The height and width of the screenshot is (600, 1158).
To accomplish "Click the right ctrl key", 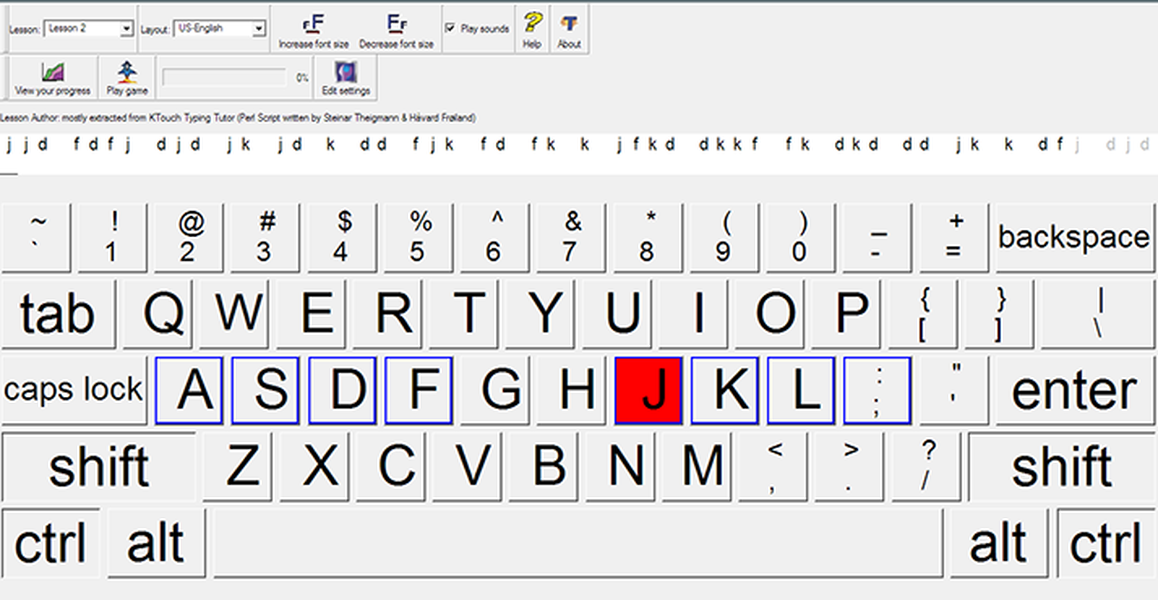I will click(x=1106, y=543).
